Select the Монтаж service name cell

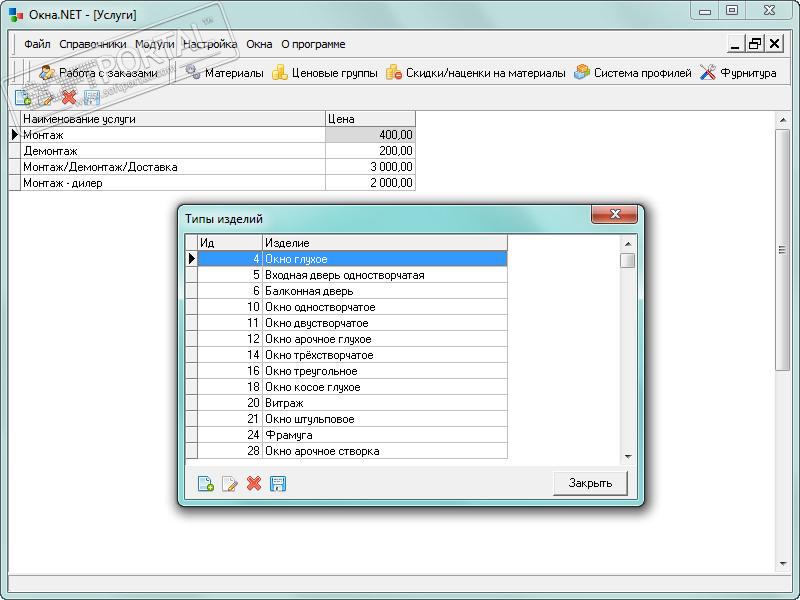(x=173, y=135)
